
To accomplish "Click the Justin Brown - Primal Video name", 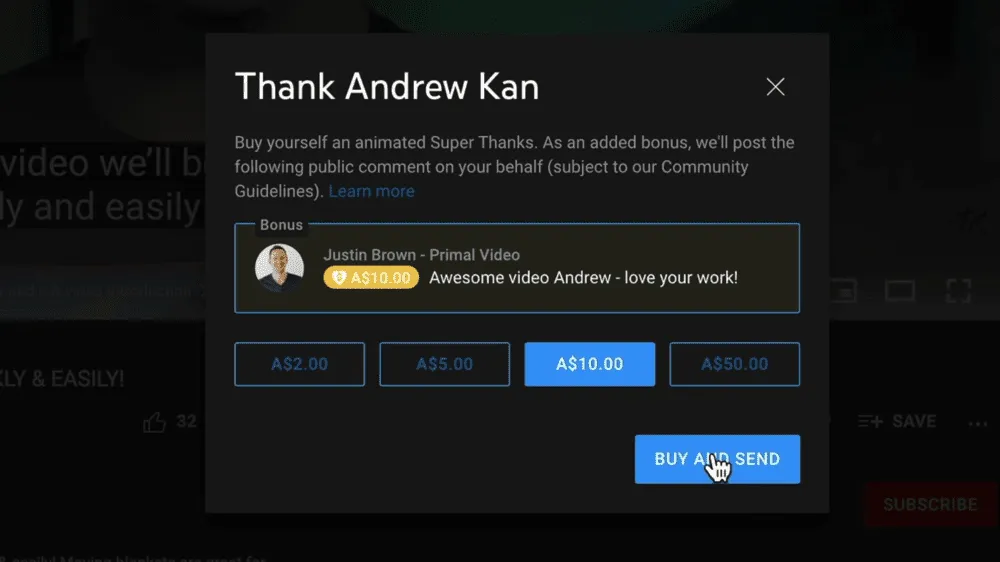I will click(x=422, y=255).
